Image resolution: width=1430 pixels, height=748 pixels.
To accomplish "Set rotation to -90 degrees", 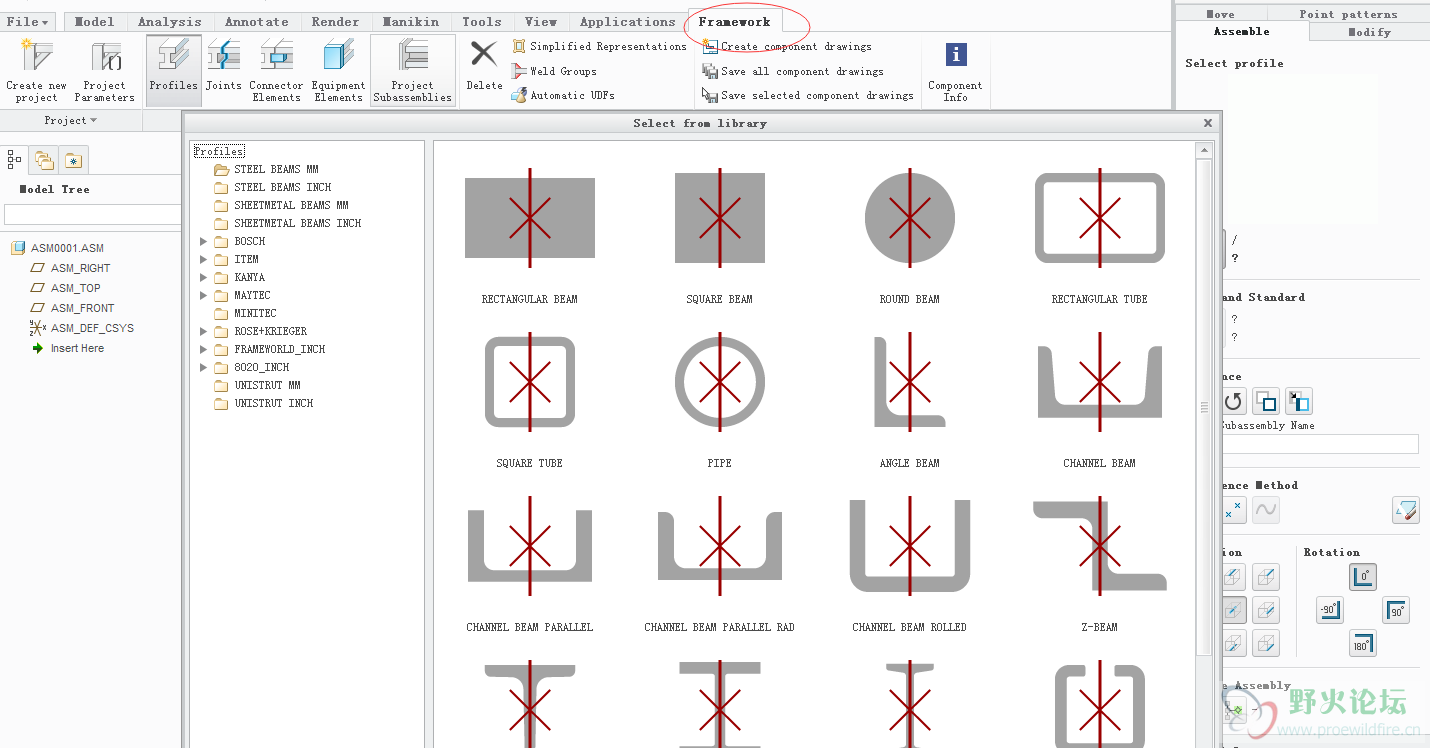I will point(1329,610).
